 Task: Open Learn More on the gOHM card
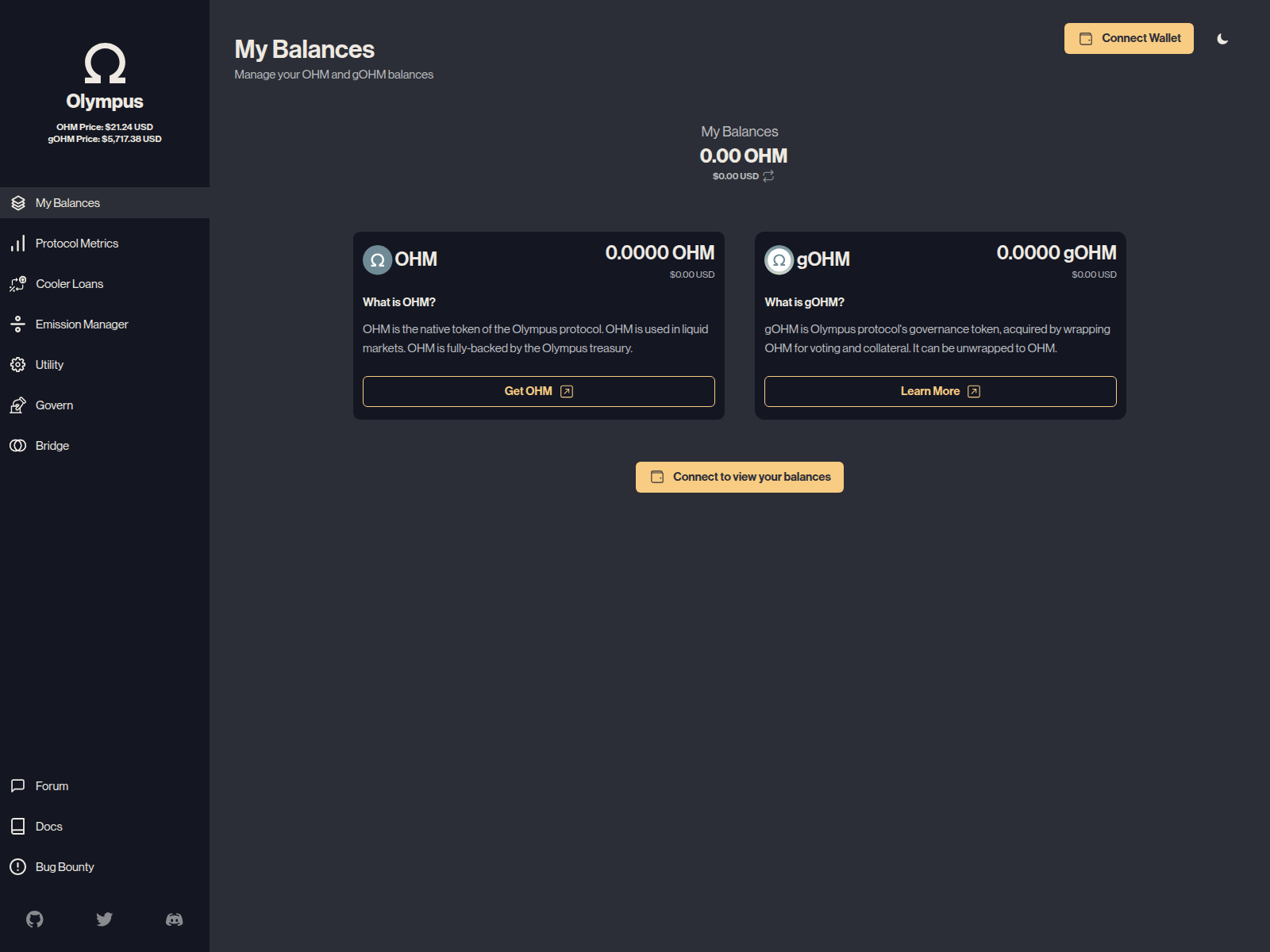(940, 391)
